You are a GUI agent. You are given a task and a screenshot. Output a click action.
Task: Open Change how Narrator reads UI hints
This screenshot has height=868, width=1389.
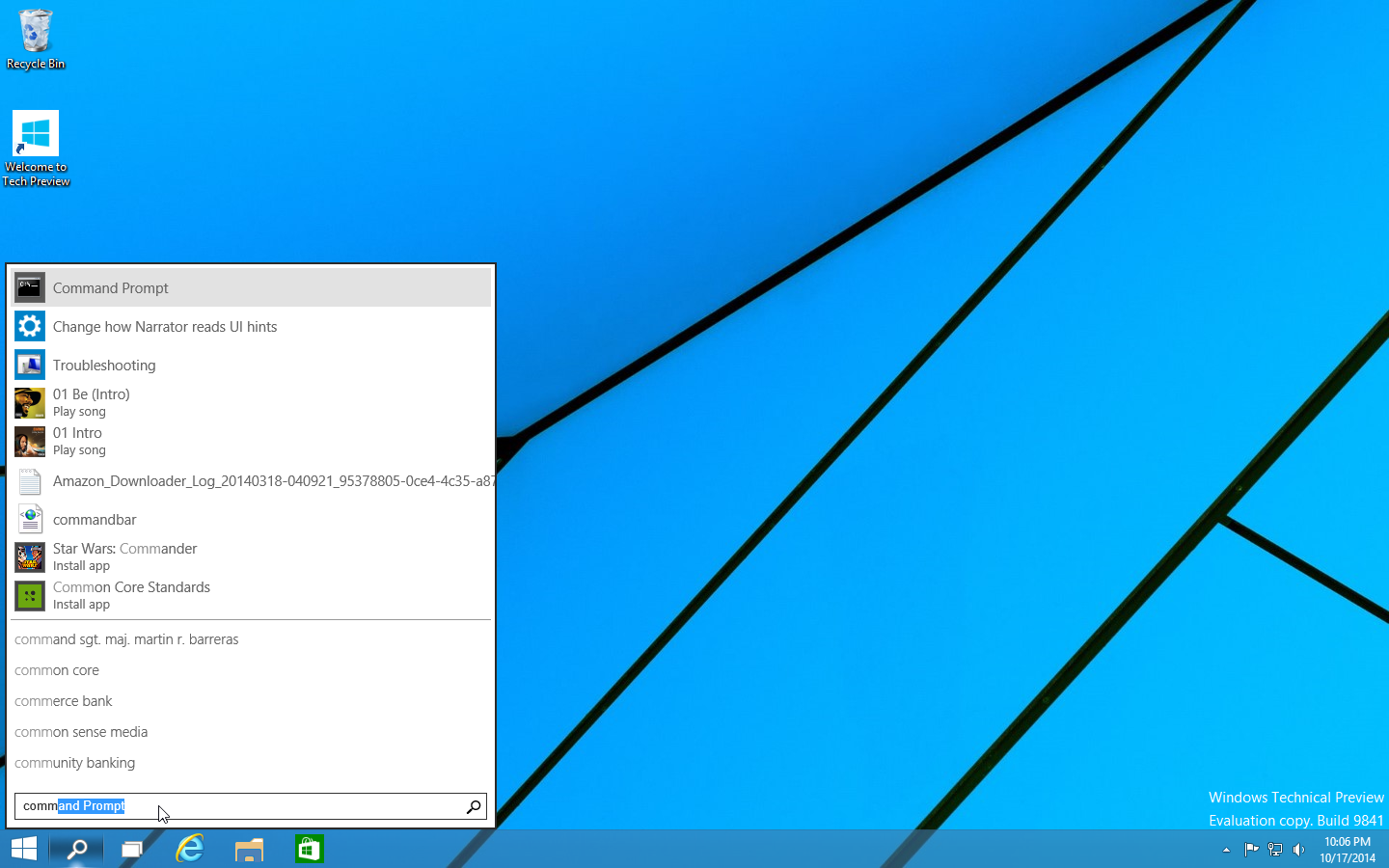tap(165, 327)
